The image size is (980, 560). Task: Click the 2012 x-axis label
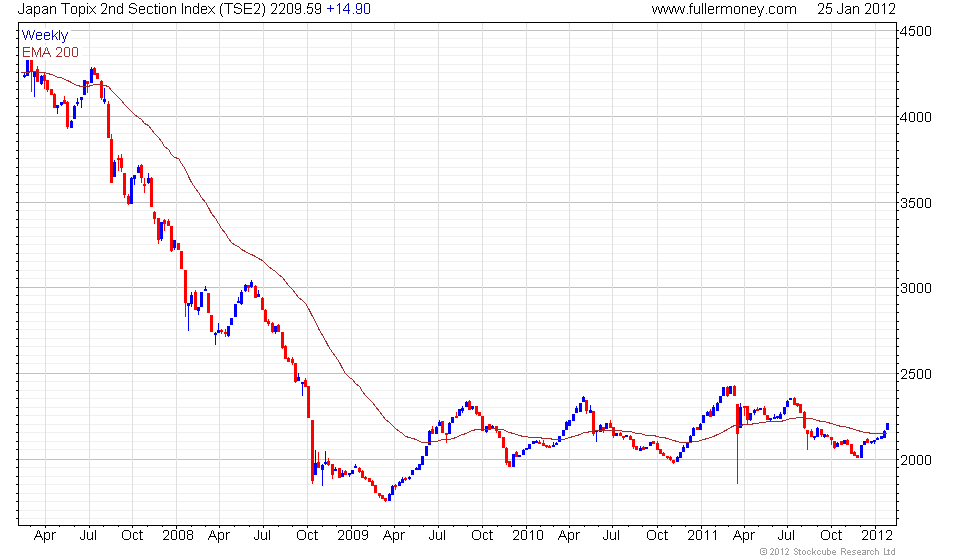[x=877, y=536]
